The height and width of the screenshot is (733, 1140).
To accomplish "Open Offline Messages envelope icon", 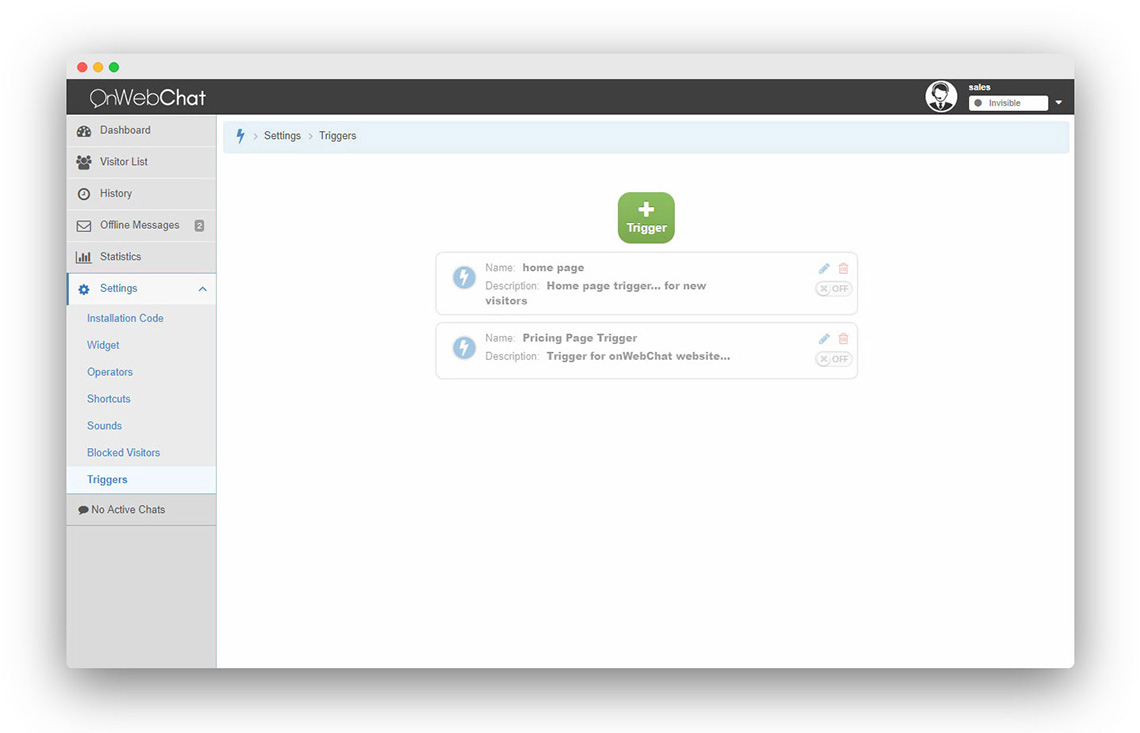I will click(x=84, y=224).
